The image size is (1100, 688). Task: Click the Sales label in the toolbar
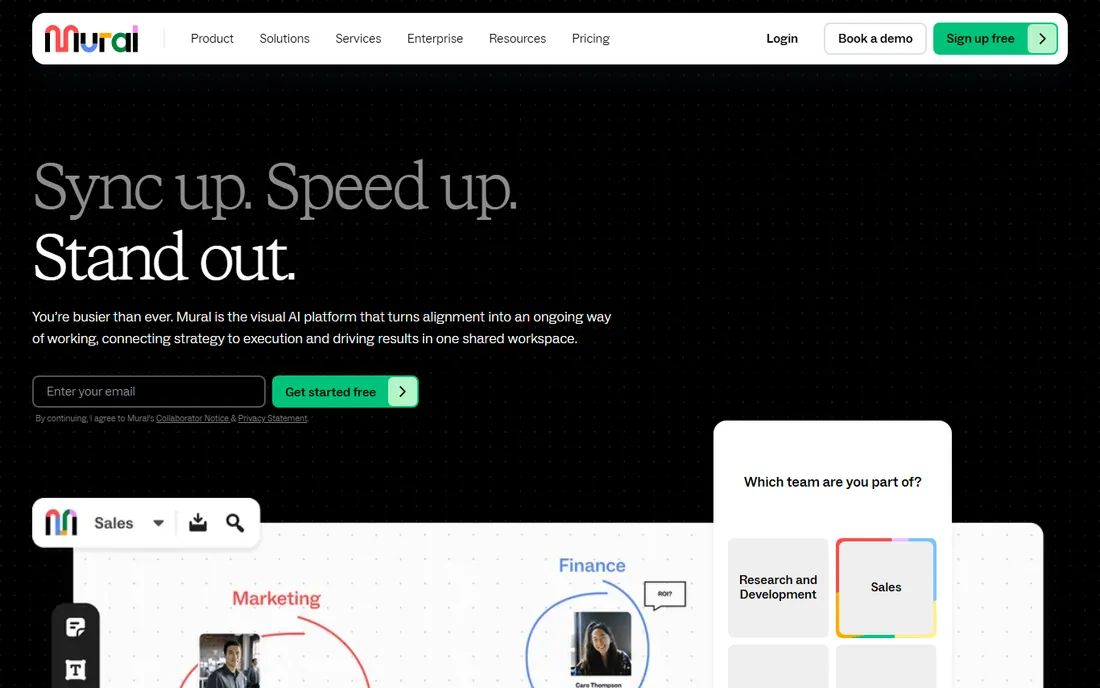pyautogui.click(x=114, y=523)
